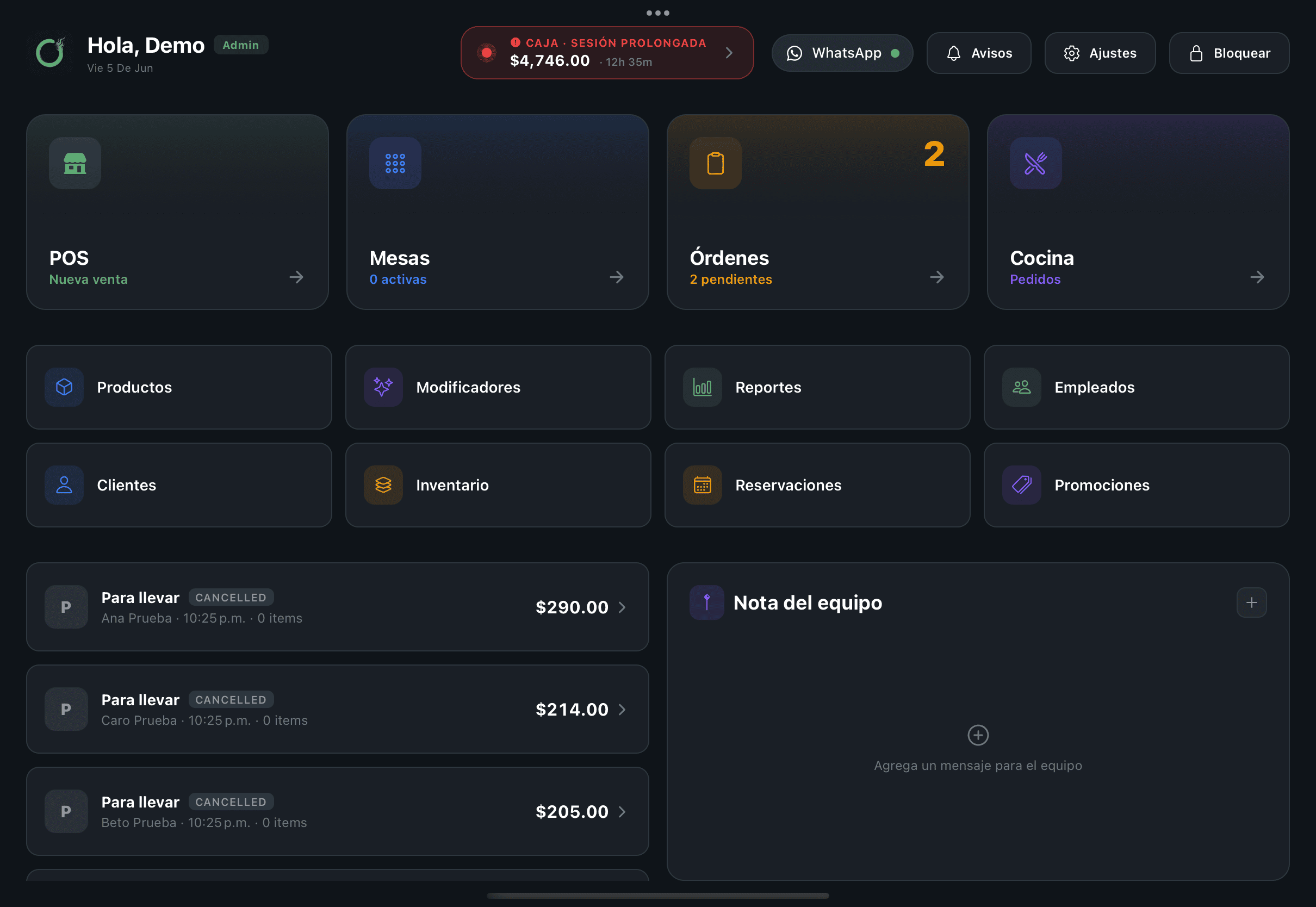Click the Empleados people icon

point(1022,387)
